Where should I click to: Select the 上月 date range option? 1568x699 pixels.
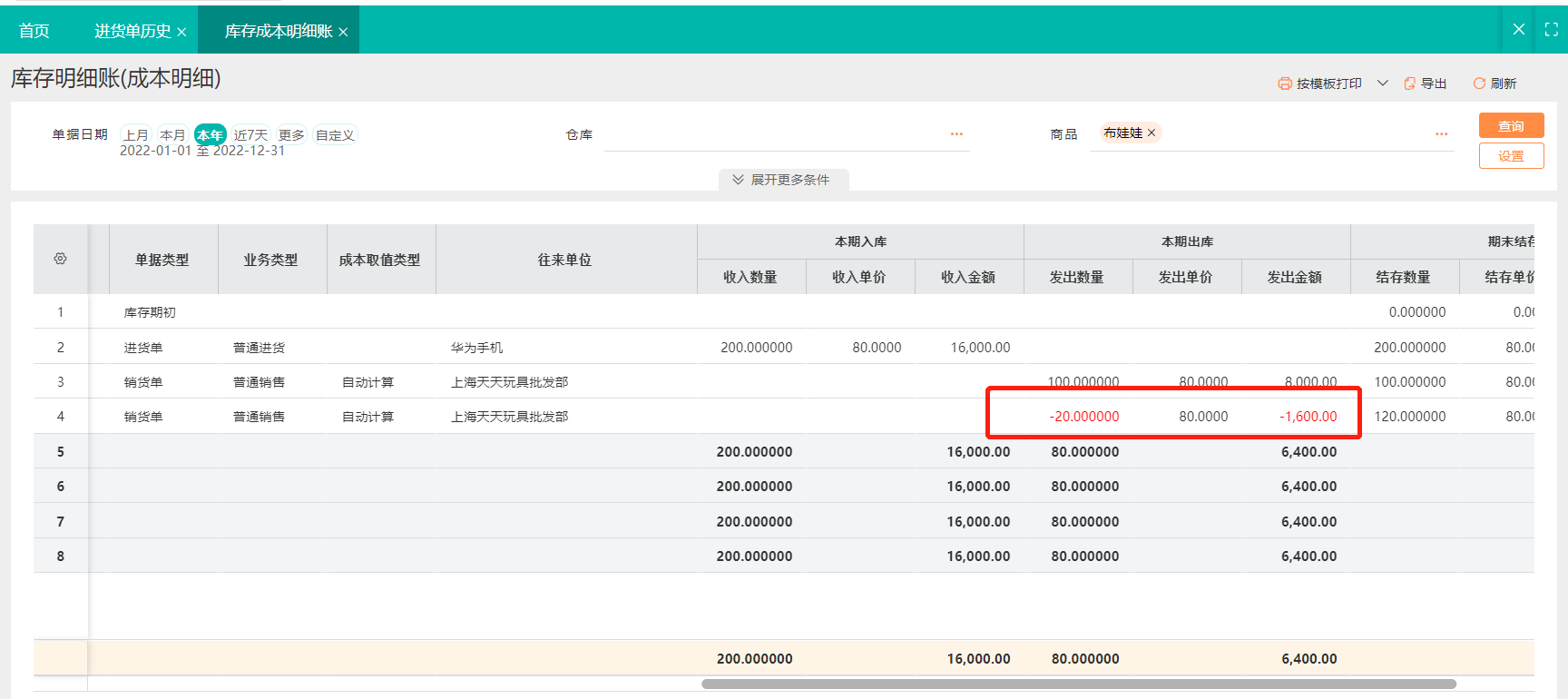136,134
